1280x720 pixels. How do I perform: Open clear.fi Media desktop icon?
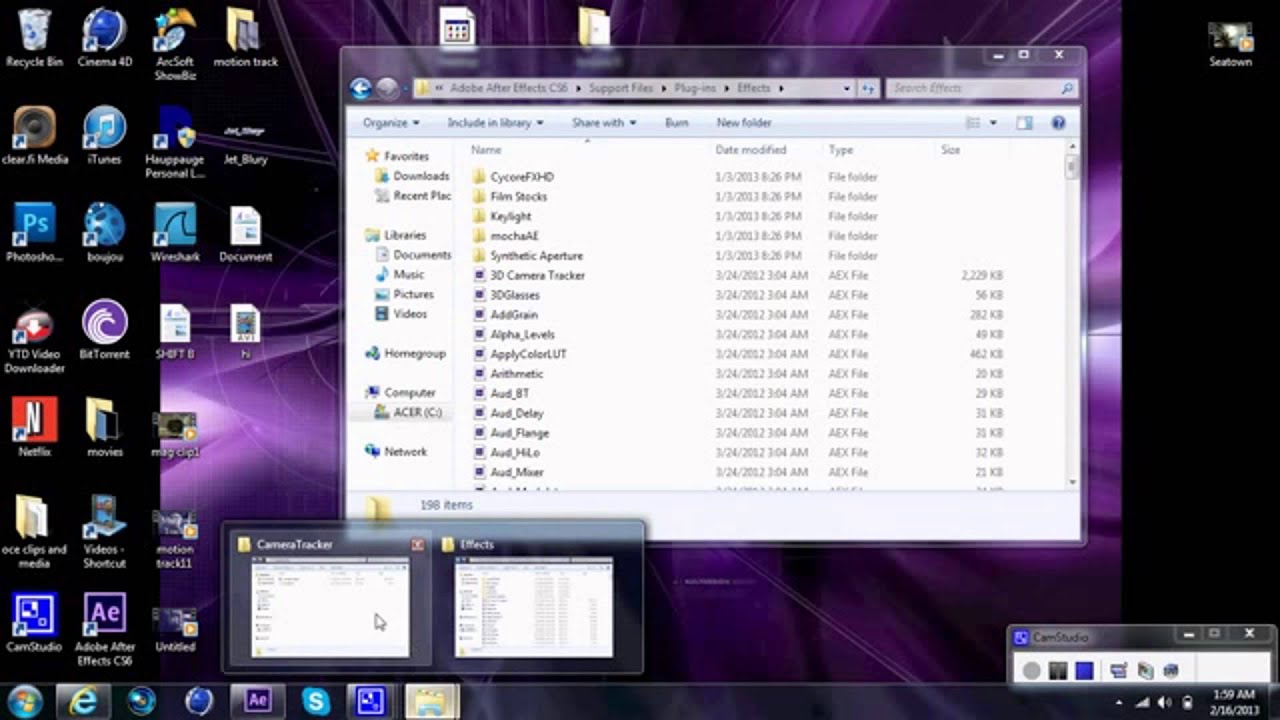coord(34,135)
